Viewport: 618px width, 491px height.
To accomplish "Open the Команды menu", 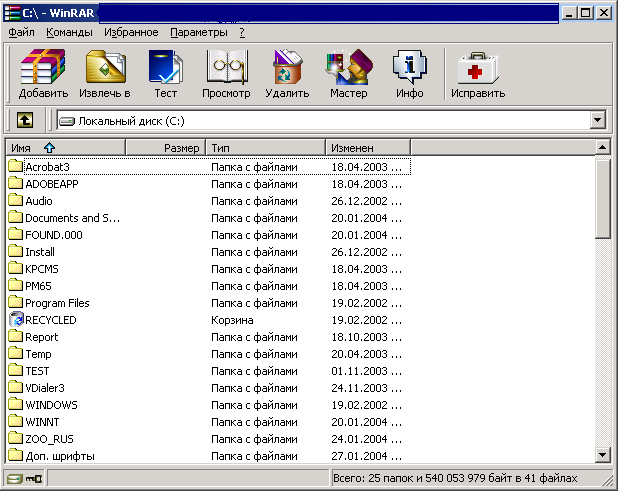I will pyautogui.click(x=69, y=32).
